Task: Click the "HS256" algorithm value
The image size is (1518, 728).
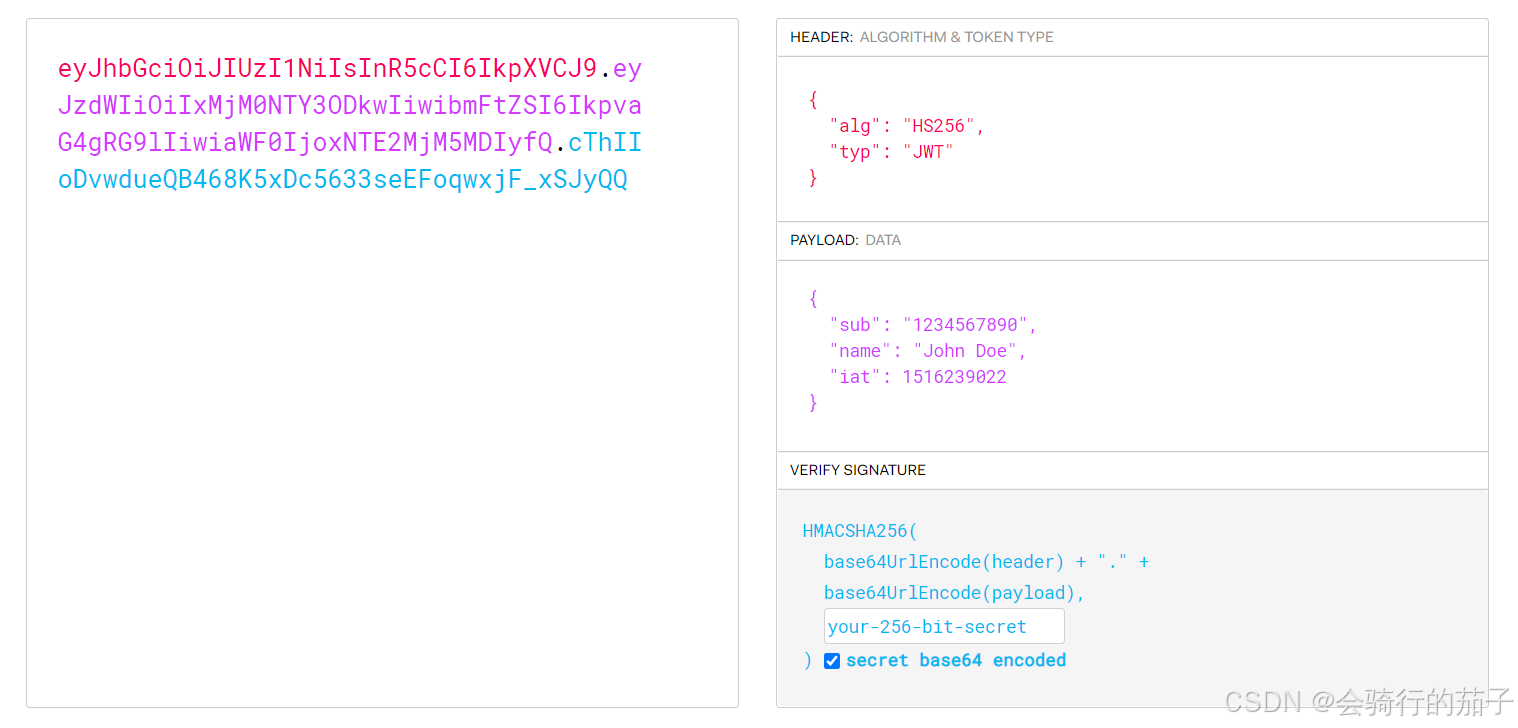Action: [x=938, y=125]
